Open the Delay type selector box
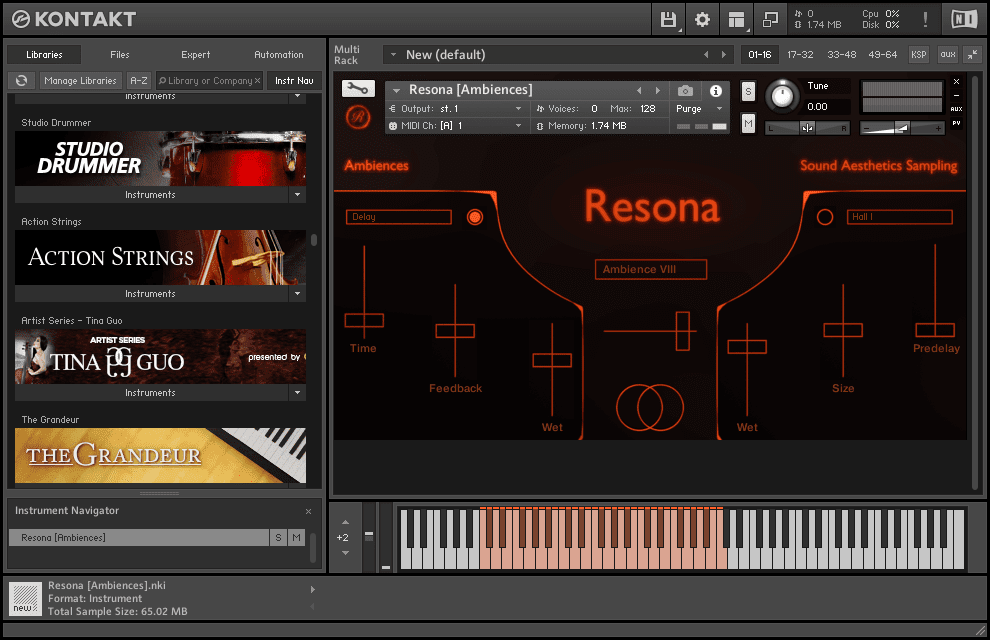Image resolution: width=990 pixels, height=640 pixels. pyautogui.click(x=398, y=217)
